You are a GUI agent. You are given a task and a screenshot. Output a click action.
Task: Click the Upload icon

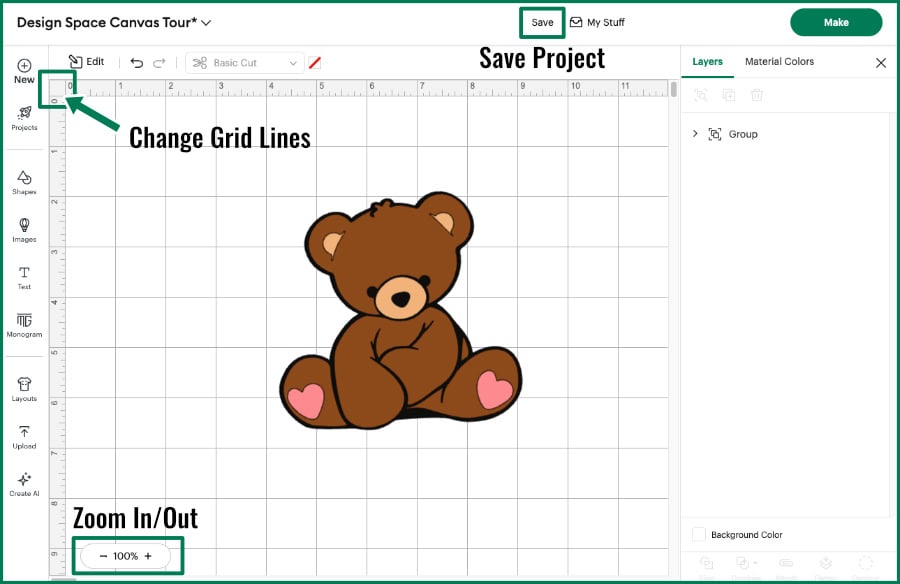tap(24, 431)
